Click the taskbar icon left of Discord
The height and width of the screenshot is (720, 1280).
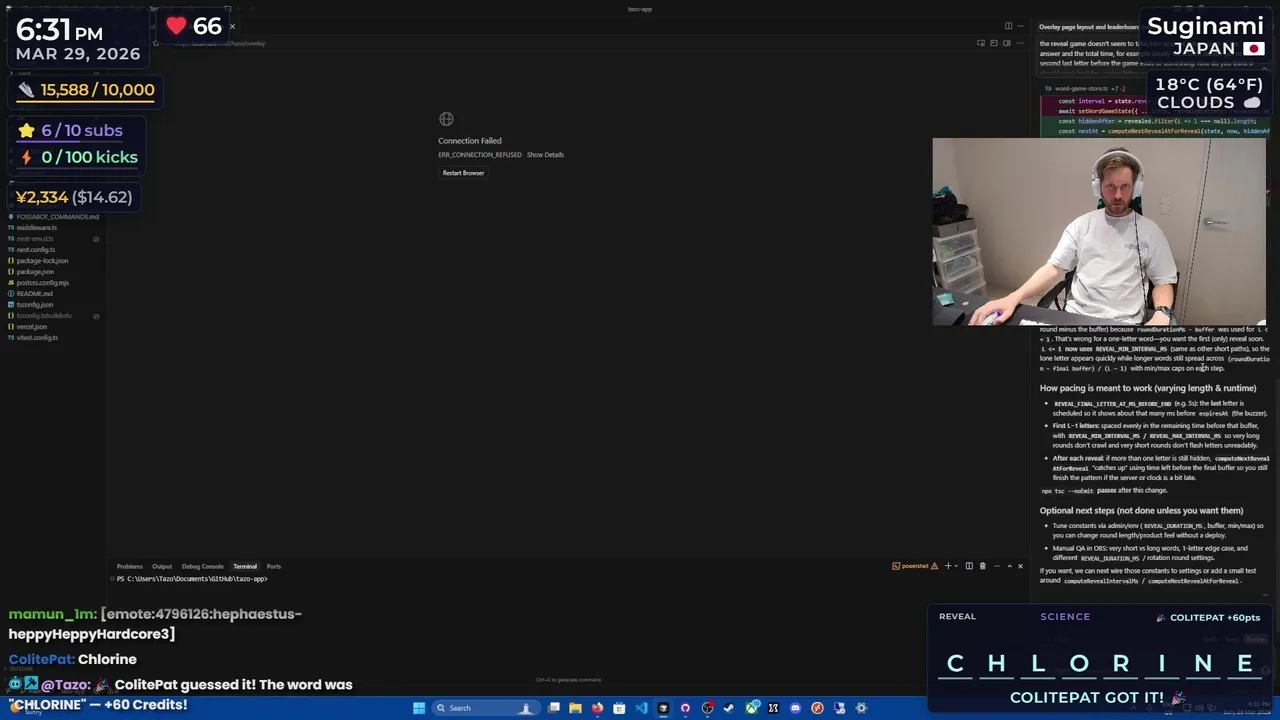pyautogui.click(x=773, y=708)
